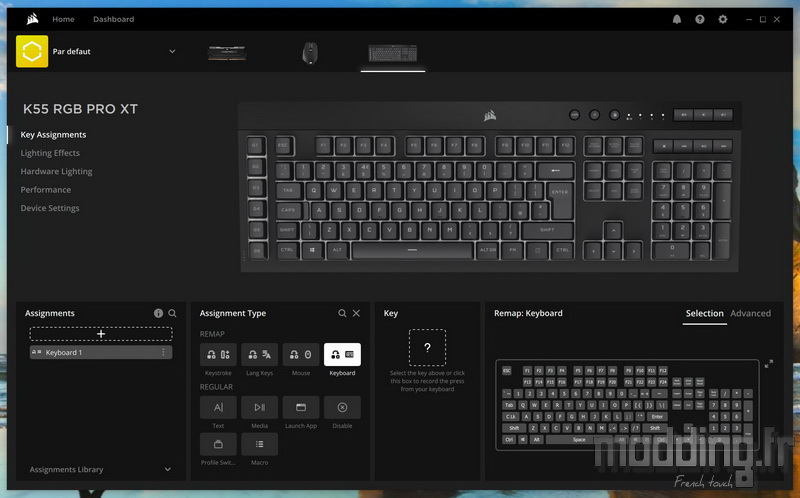Open Performance section

[x=45, y=190]
